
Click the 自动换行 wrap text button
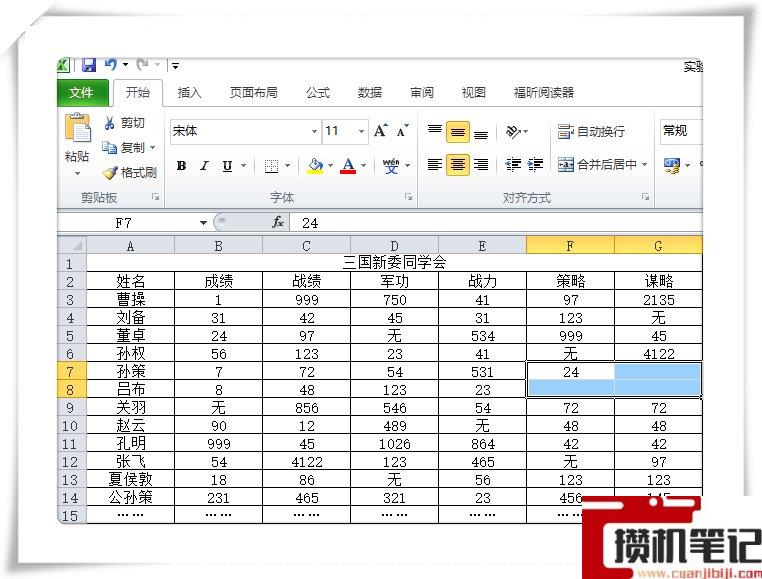coord(591,131)
